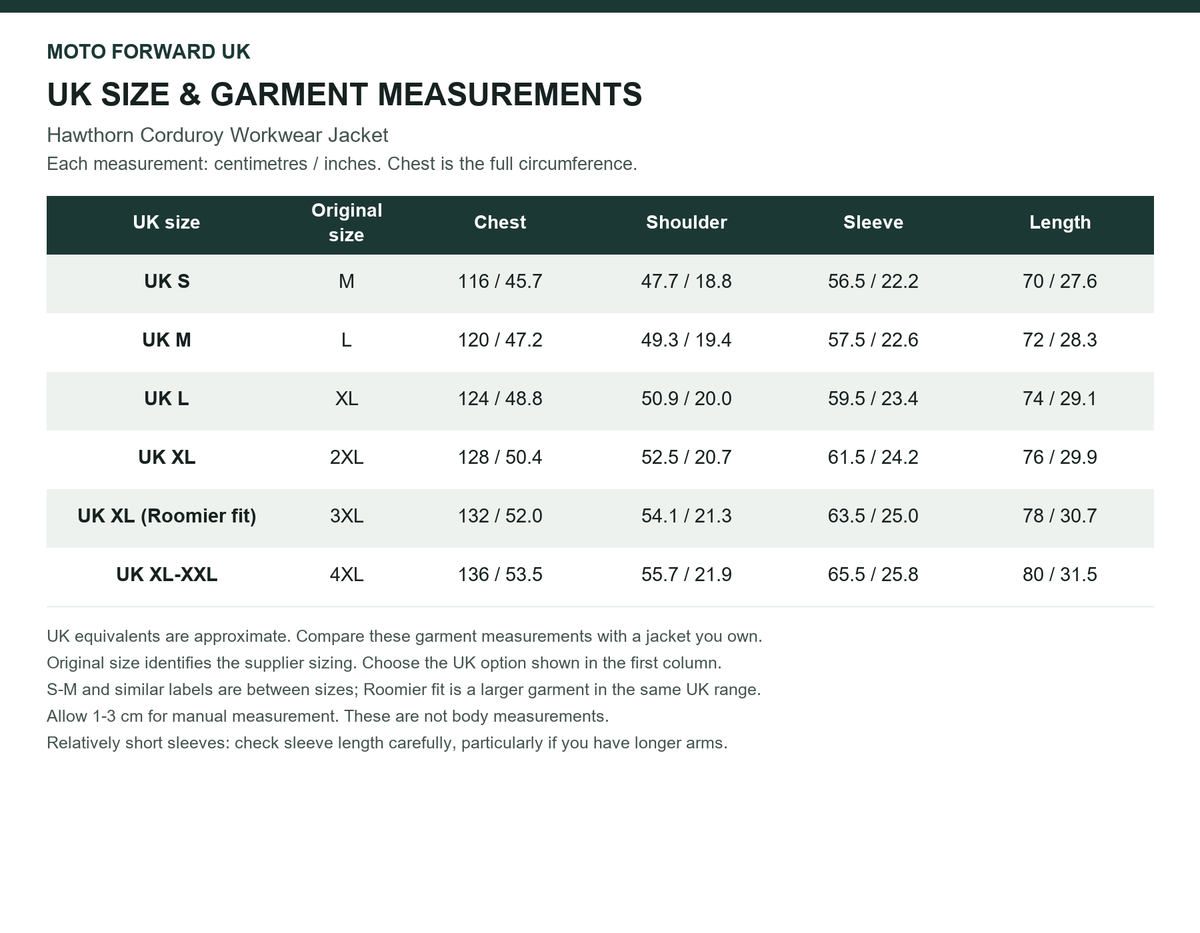The image size is (1200, 933).
Task: Click the UK size column header
Action: (x=166, y=222)
